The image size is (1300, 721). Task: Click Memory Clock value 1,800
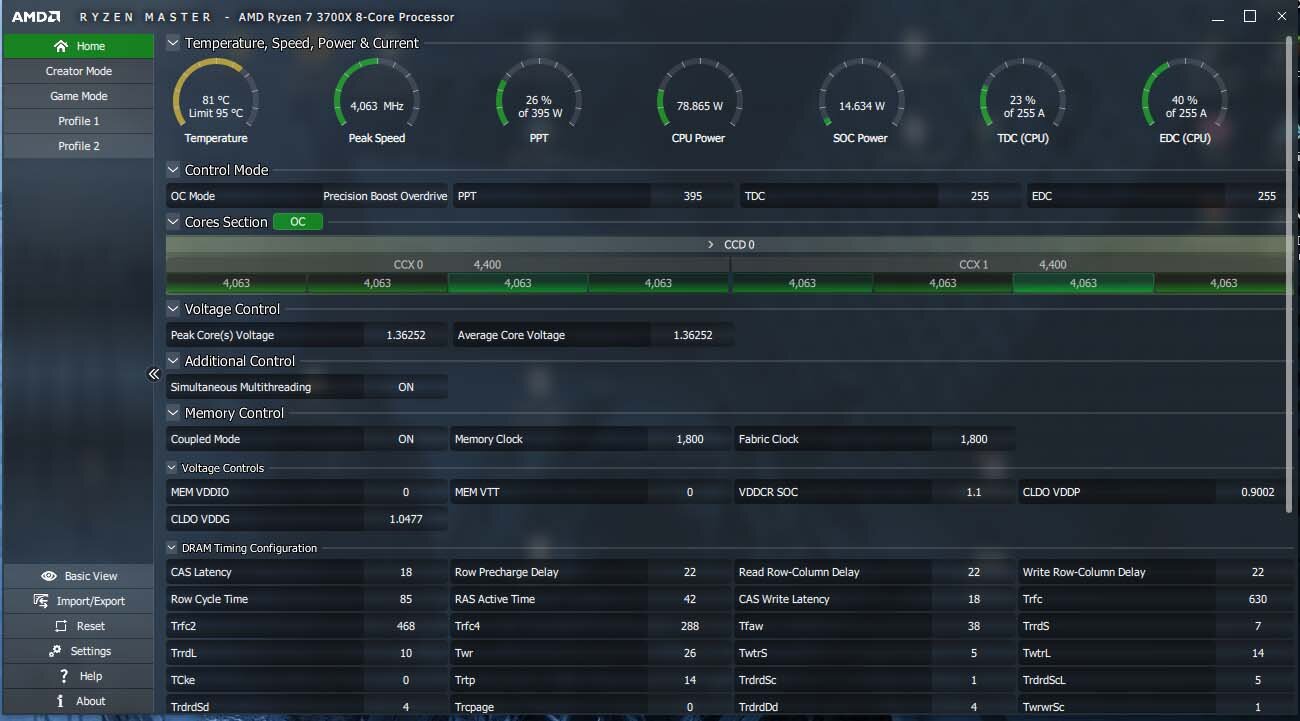690,439
